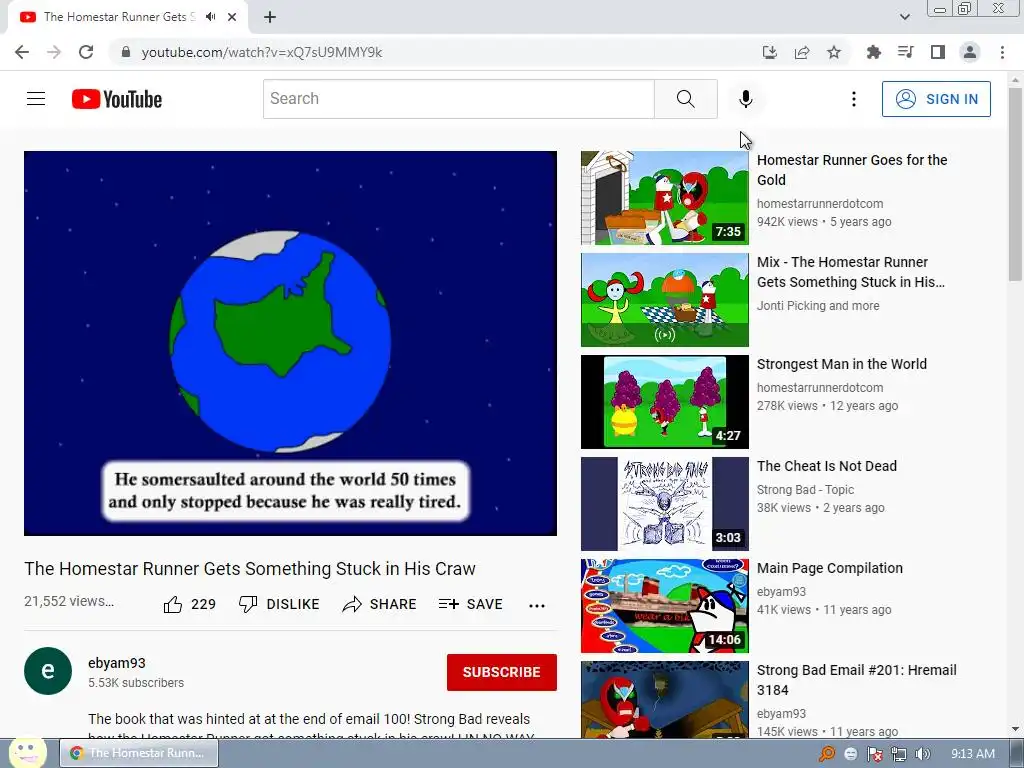Subscribe to ebyam93 channel

(x=502, y=672)
